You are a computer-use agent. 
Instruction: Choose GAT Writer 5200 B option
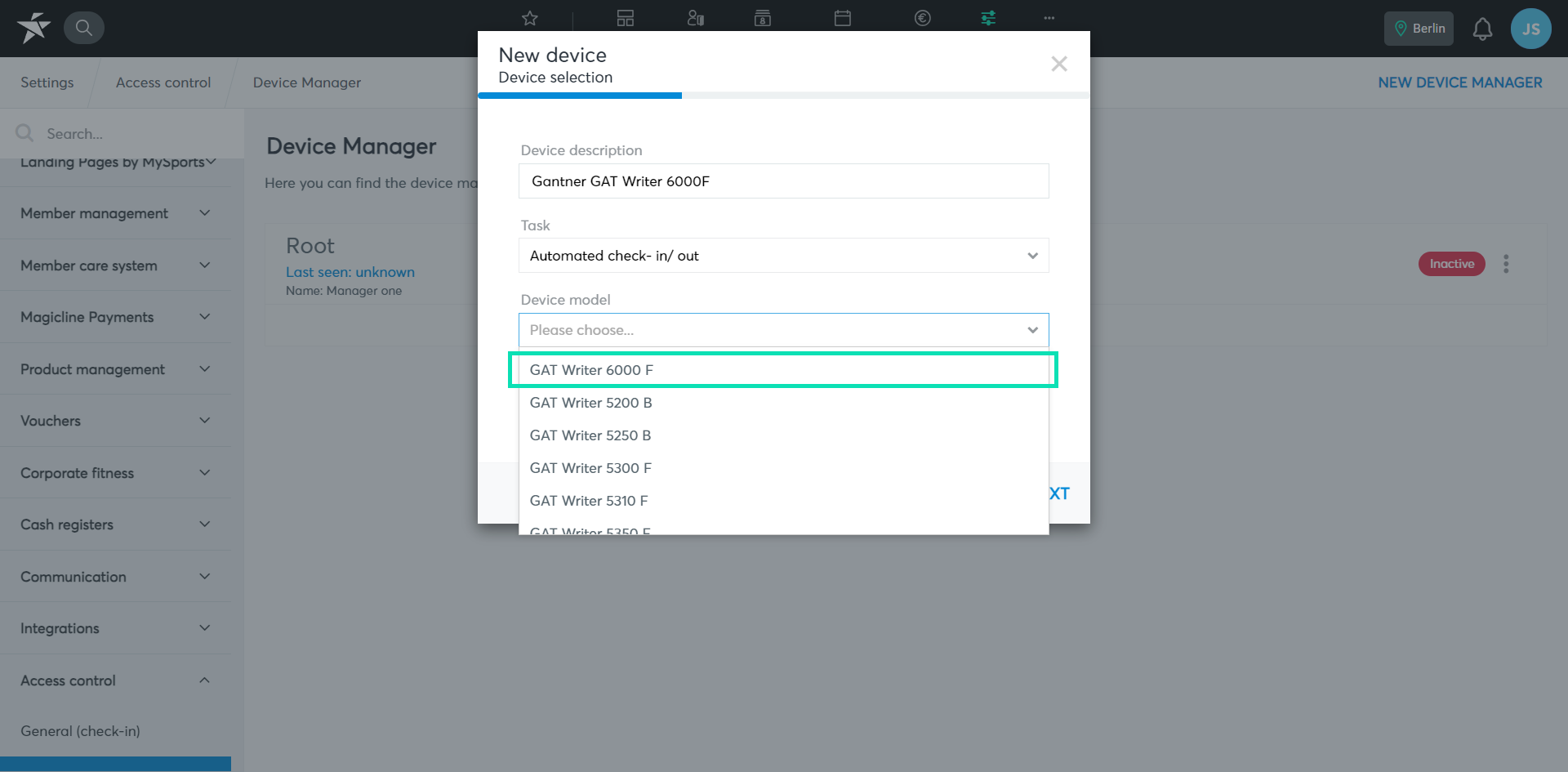784,403
